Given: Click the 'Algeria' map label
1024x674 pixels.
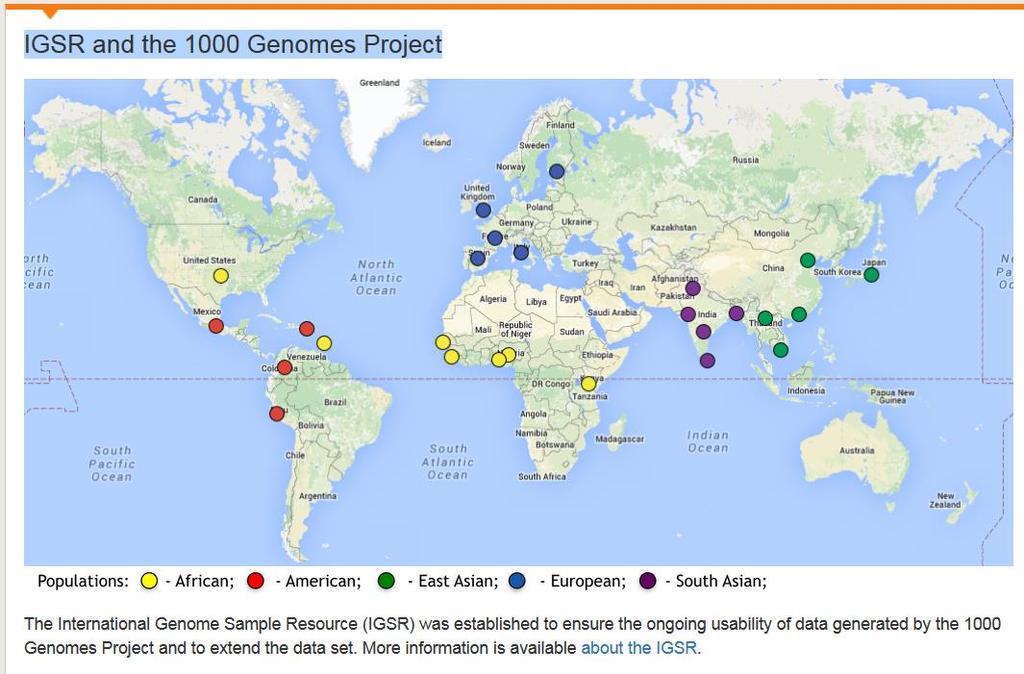Looking at the screenshot, I should (493, 299).
